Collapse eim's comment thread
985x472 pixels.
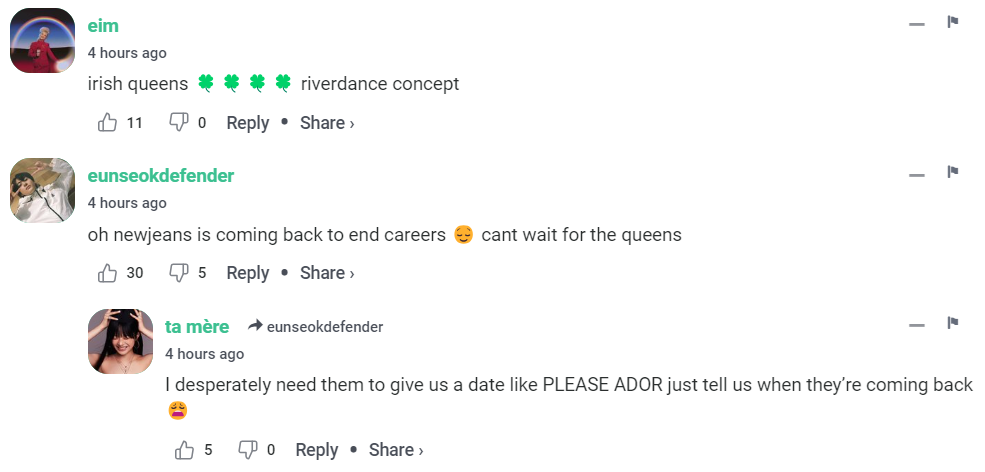coord(917,24)
